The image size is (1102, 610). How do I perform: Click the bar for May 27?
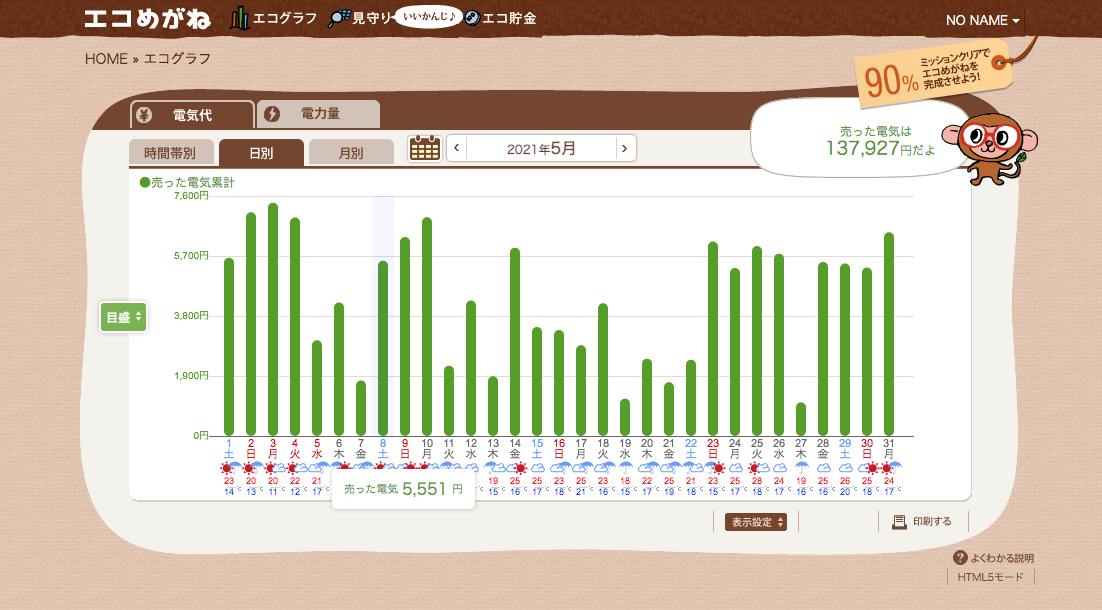pos(801,420)
